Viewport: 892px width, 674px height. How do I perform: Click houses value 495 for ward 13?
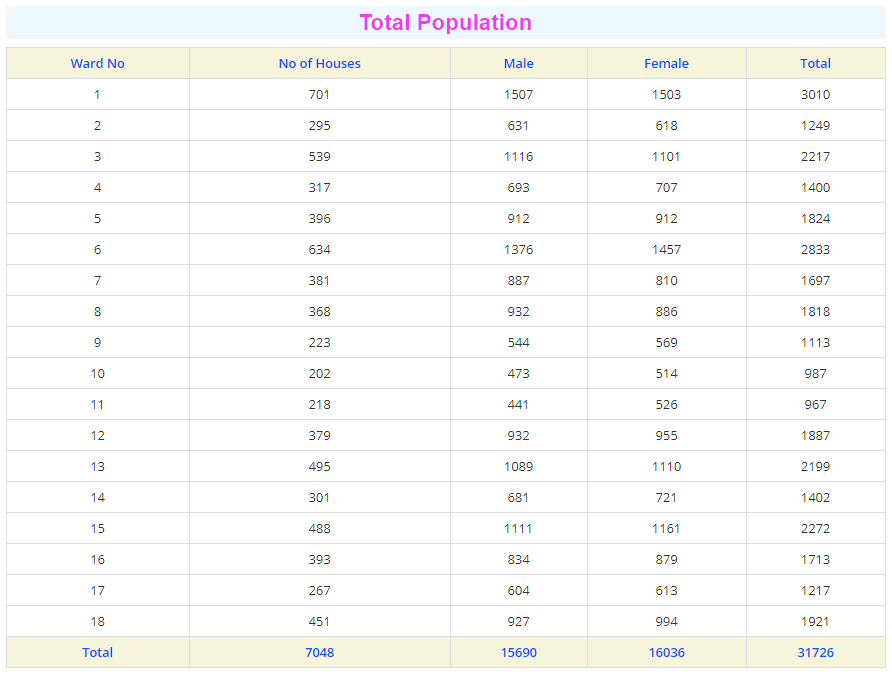(x=319, y=466)
